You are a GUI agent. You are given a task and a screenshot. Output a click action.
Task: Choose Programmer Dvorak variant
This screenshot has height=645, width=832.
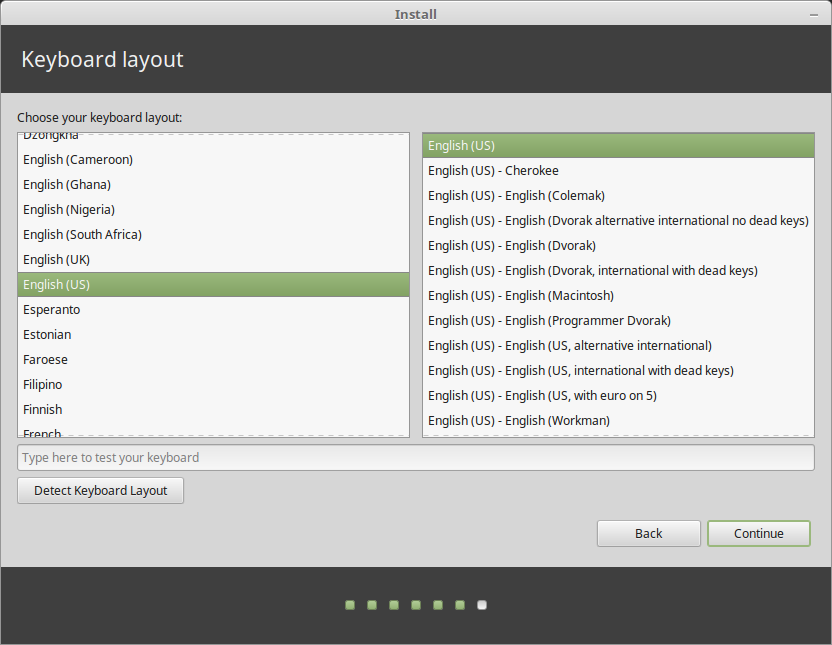pyautogui.click(x=618, y=320)
